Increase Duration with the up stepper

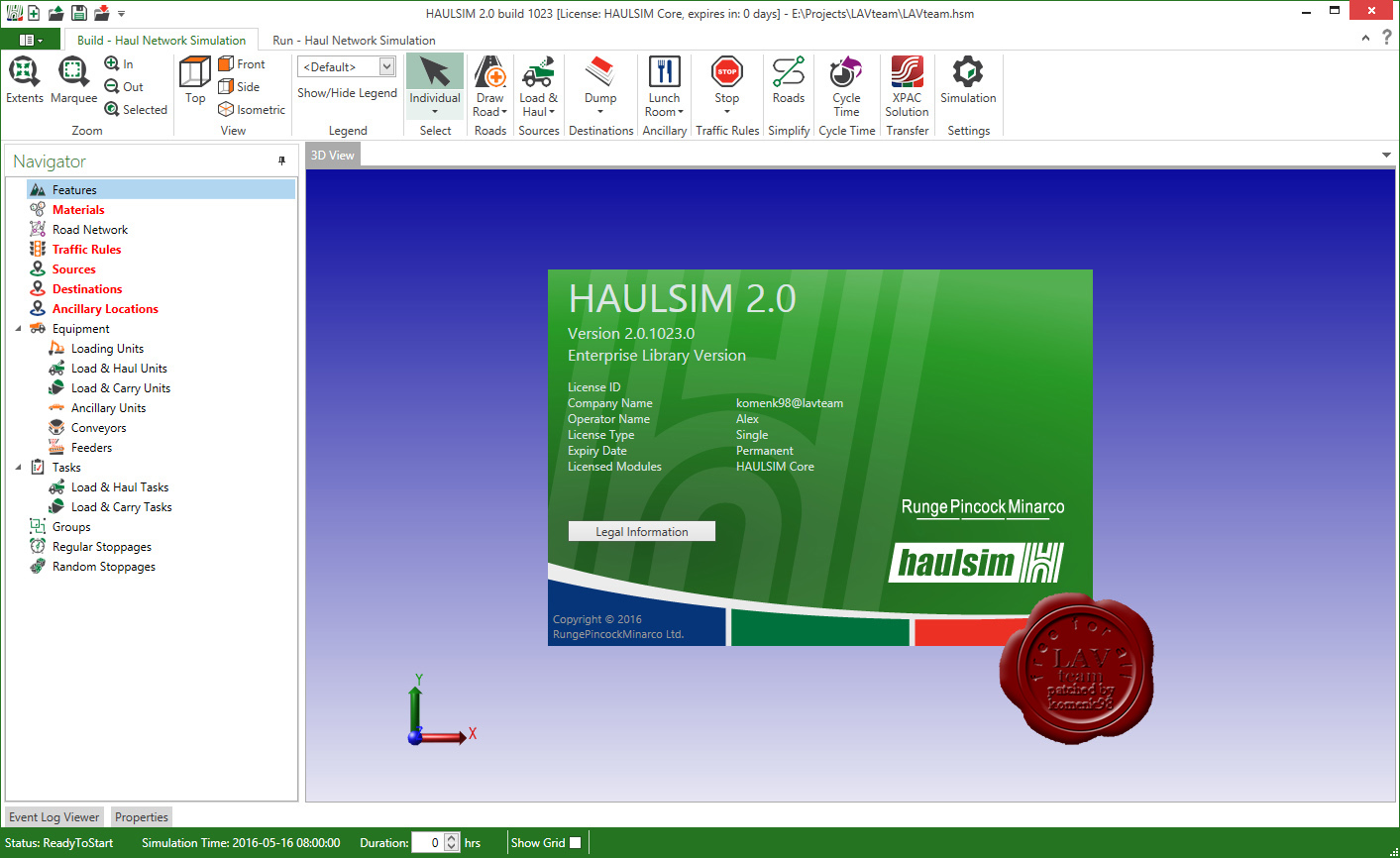pos(452,837)
